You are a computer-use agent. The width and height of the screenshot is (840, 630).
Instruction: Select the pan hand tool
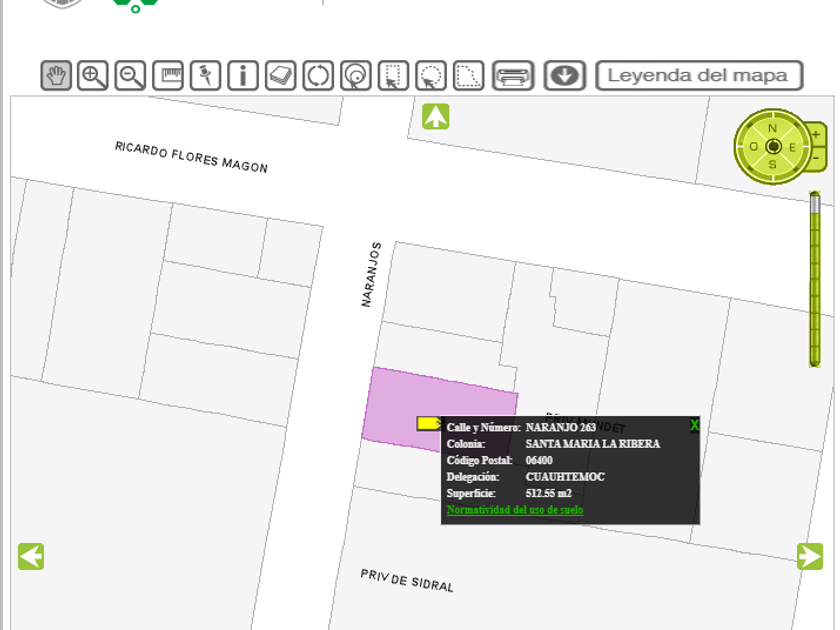[x=56, y=76]
